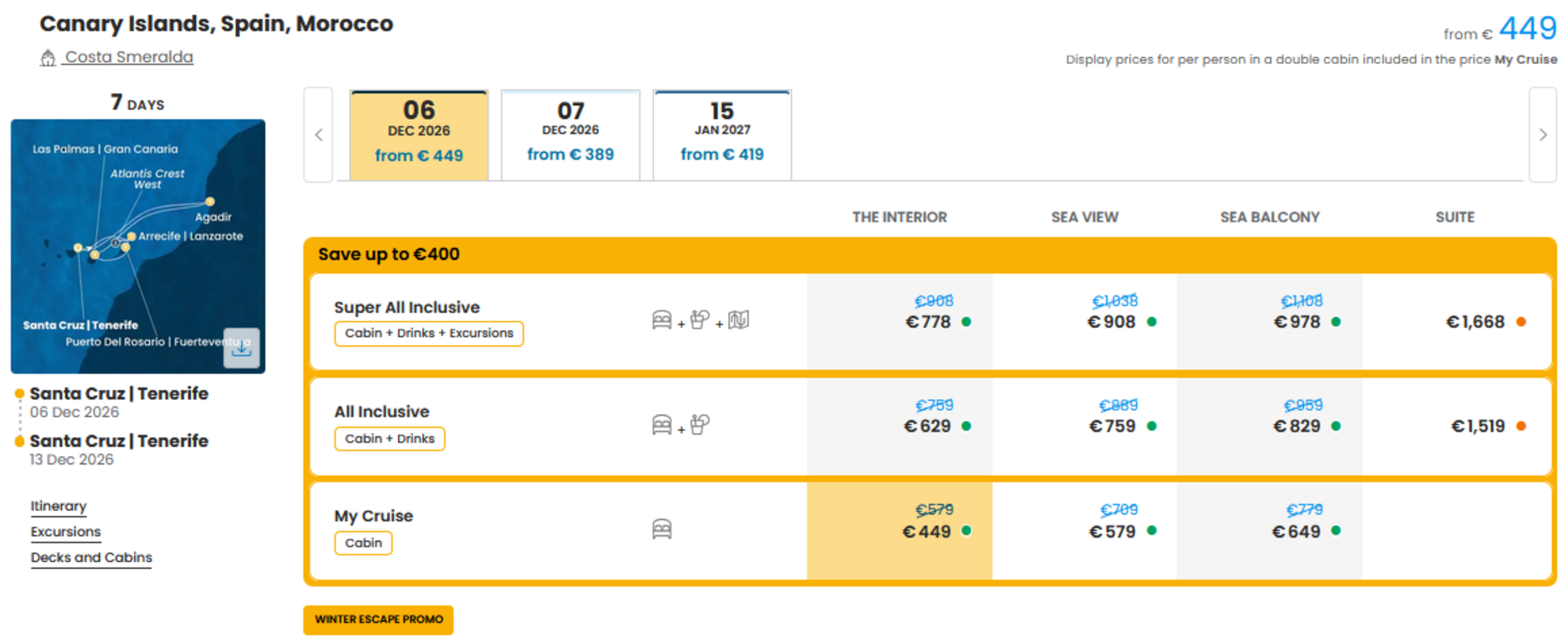
Task: Click the Winter Escape Promo badge
Action: (x=379, y=620)
